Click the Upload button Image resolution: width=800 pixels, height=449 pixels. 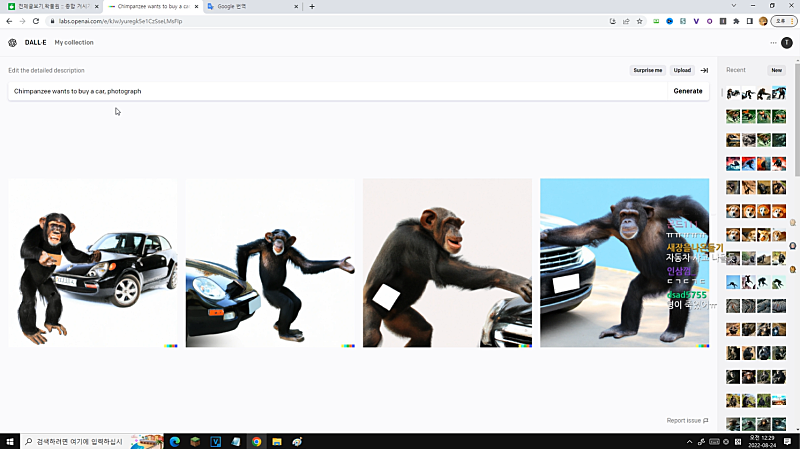point(682,70)
